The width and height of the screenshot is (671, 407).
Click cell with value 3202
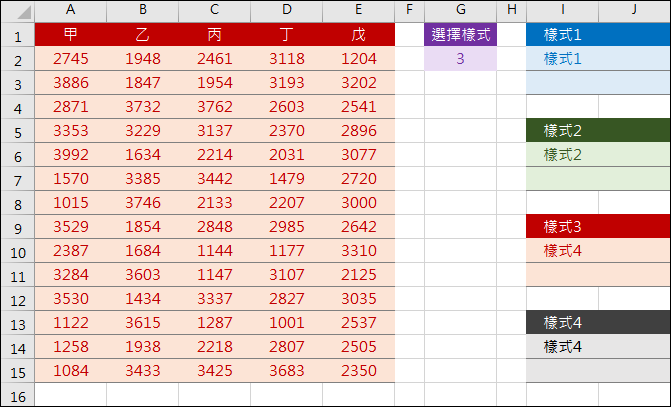359,83
